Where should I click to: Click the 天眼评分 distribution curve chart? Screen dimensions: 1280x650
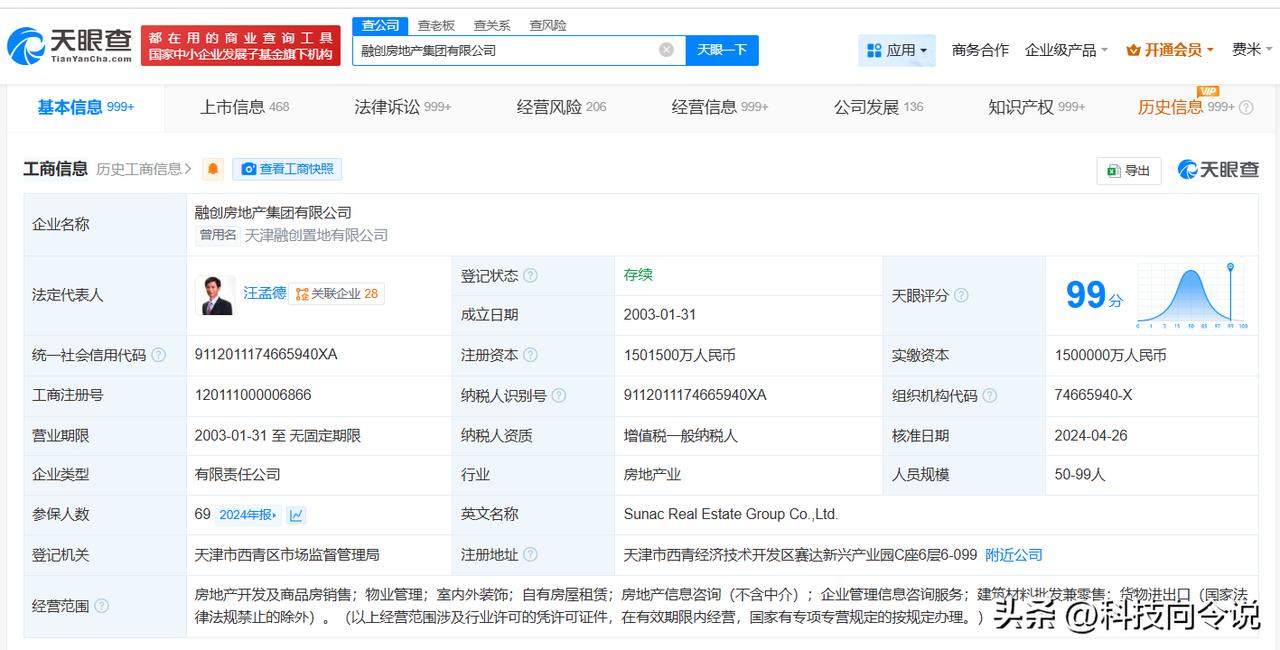[x=1192, y=296]
